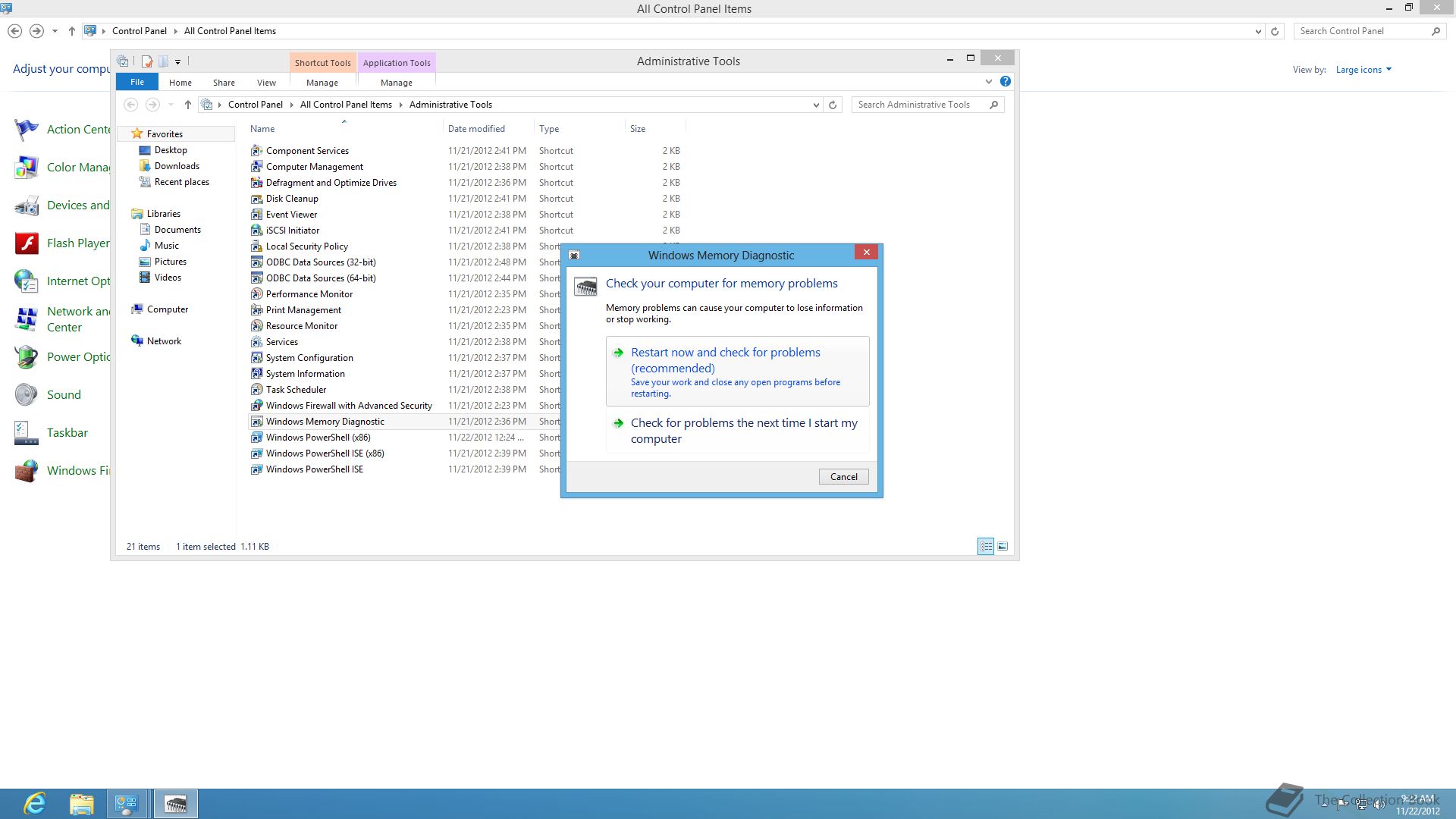Click the Color Management link in Control Panel
Screen dimensions: 1456x819
(78, 168)
